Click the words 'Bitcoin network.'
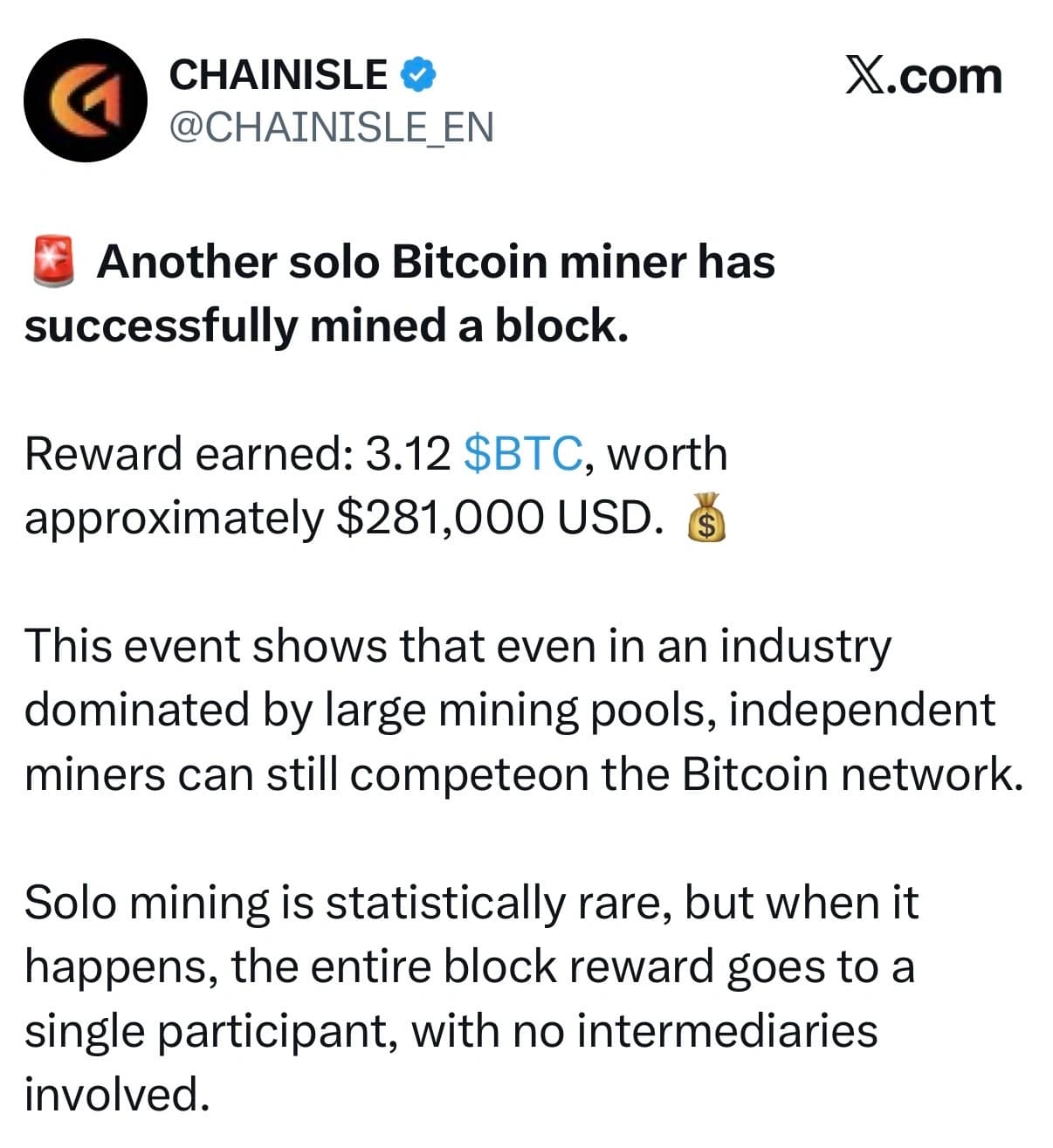 click(x=852, y=774)
